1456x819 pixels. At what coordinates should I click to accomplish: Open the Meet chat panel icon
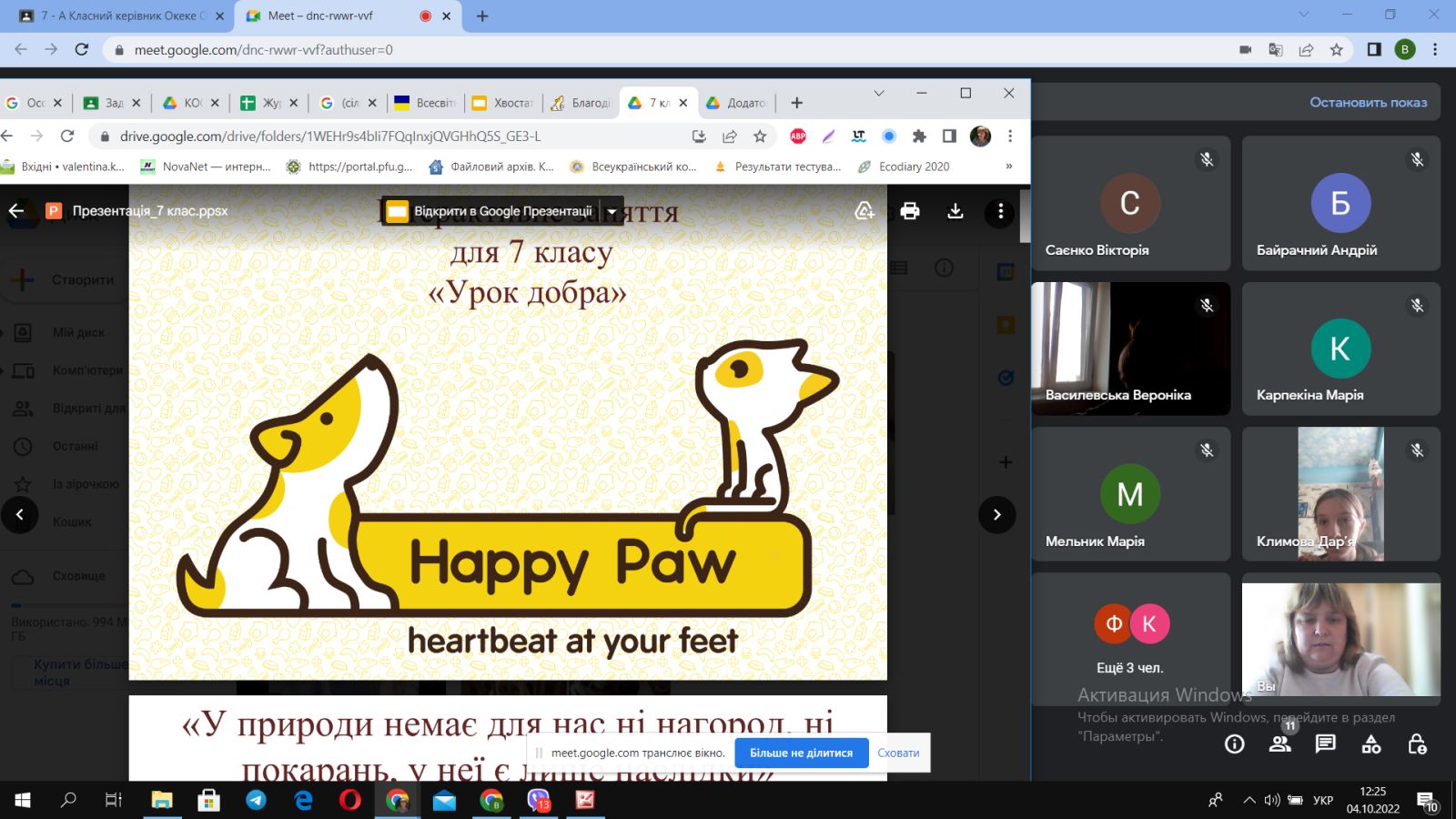click(1325, 744)
